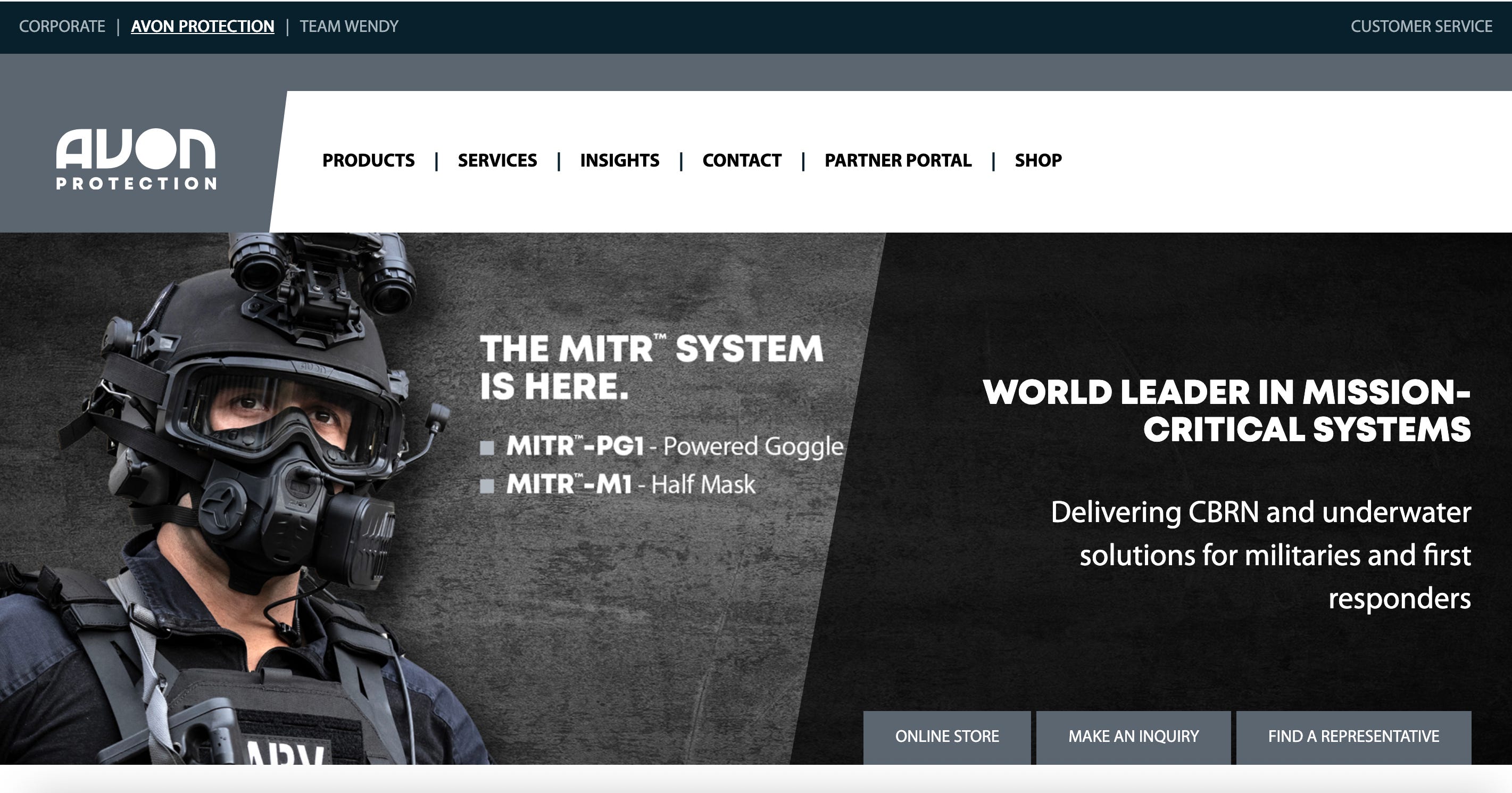Open the Products menu
Viewport: 1512px width, 793px height.
pyautogui.click(x=368, y=160)
